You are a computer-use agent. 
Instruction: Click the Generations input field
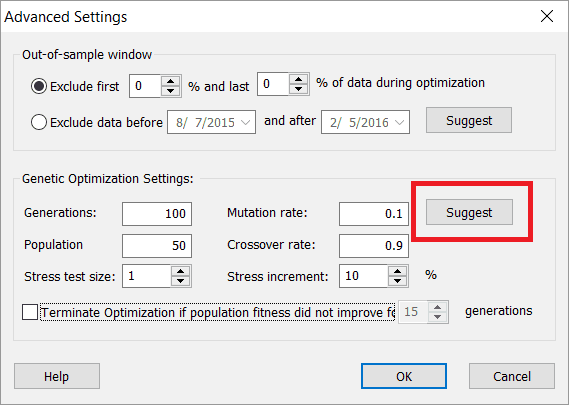pyautogui.click(x=157, y=214)
